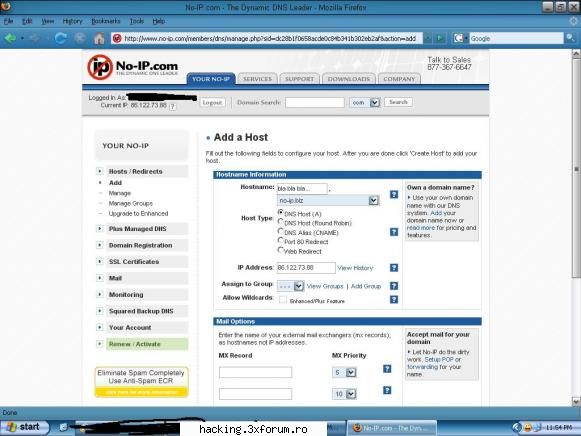Click the smiley tray icon in taskbar
This screenshot has width=581, height=436.
pos(527,428)
